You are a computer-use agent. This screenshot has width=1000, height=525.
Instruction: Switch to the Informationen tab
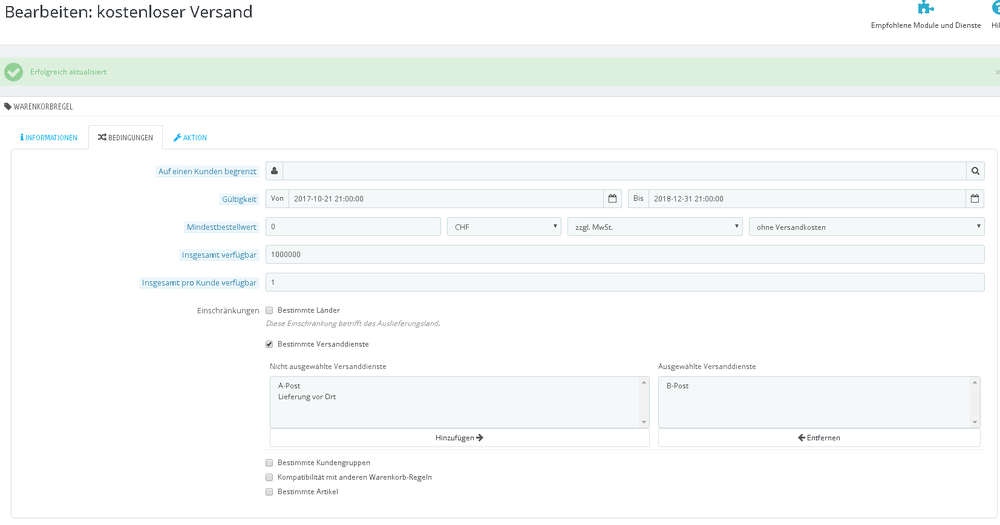coord(48,137)
